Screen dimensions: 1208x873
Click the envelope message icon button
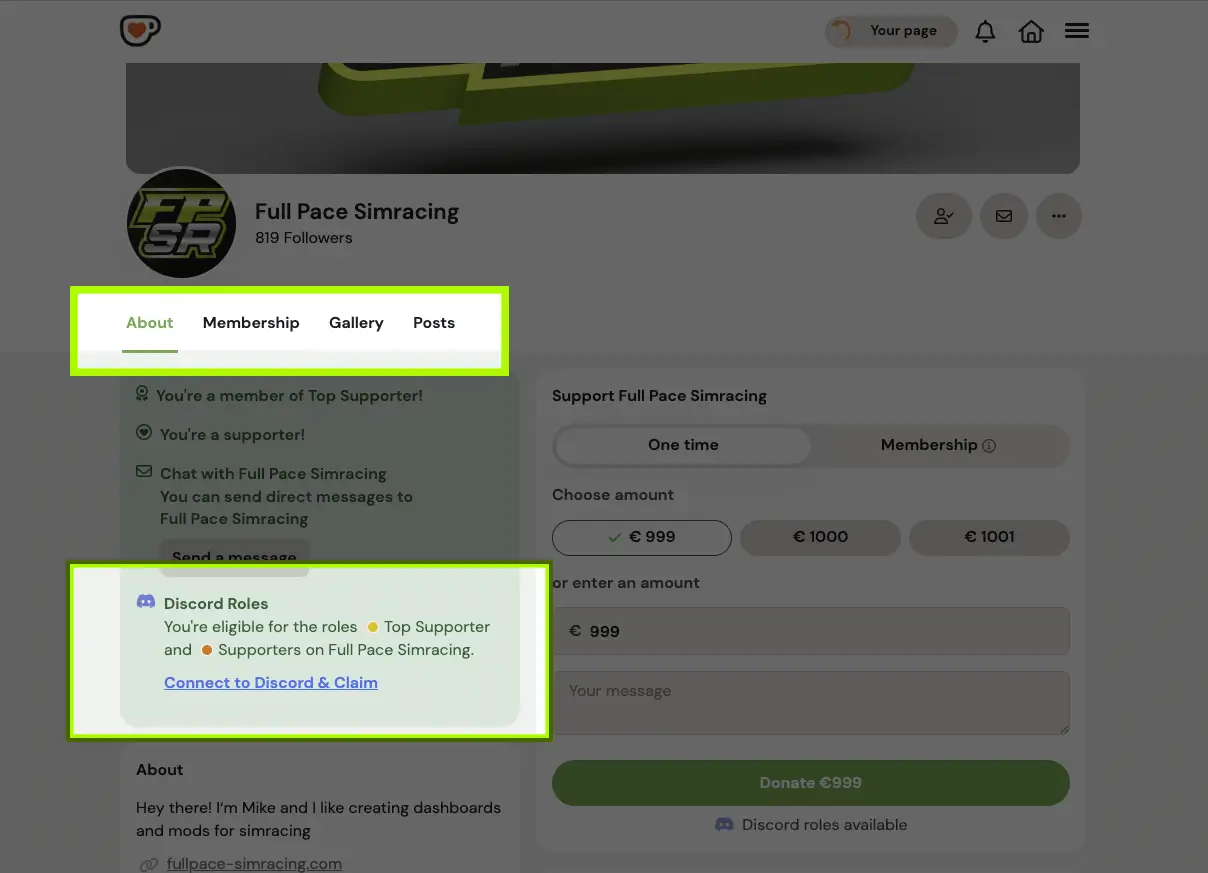point(1004,215)
